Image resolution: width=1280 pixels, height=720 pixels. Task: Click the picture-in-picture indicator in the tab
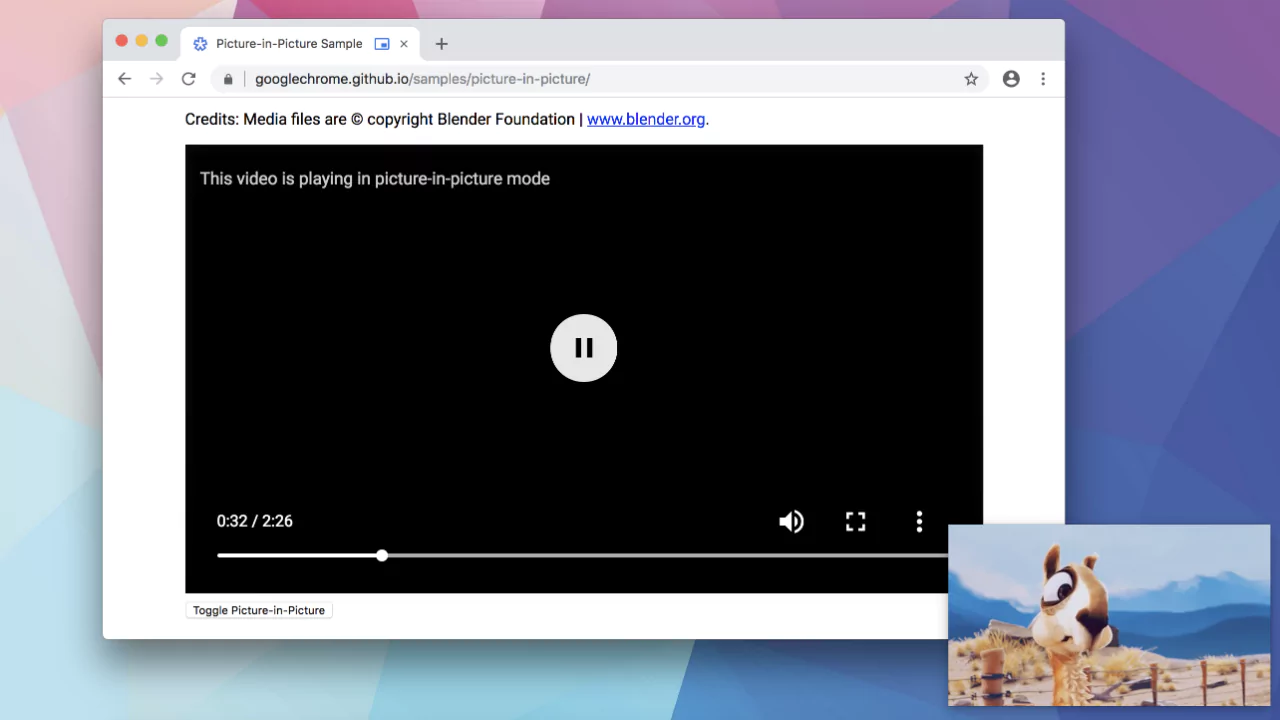[382, 44]
